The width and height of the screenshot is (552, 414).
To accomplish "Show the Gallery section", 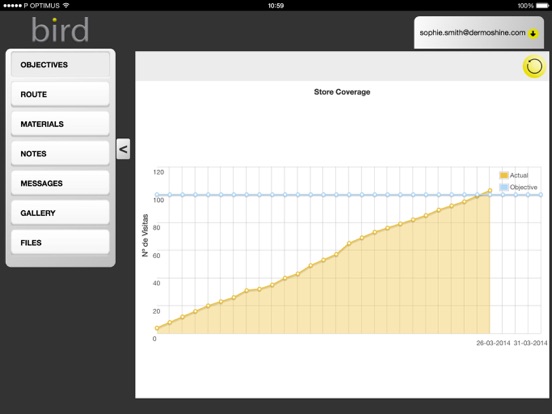I will pyautogui.click(x=60, y=213).
